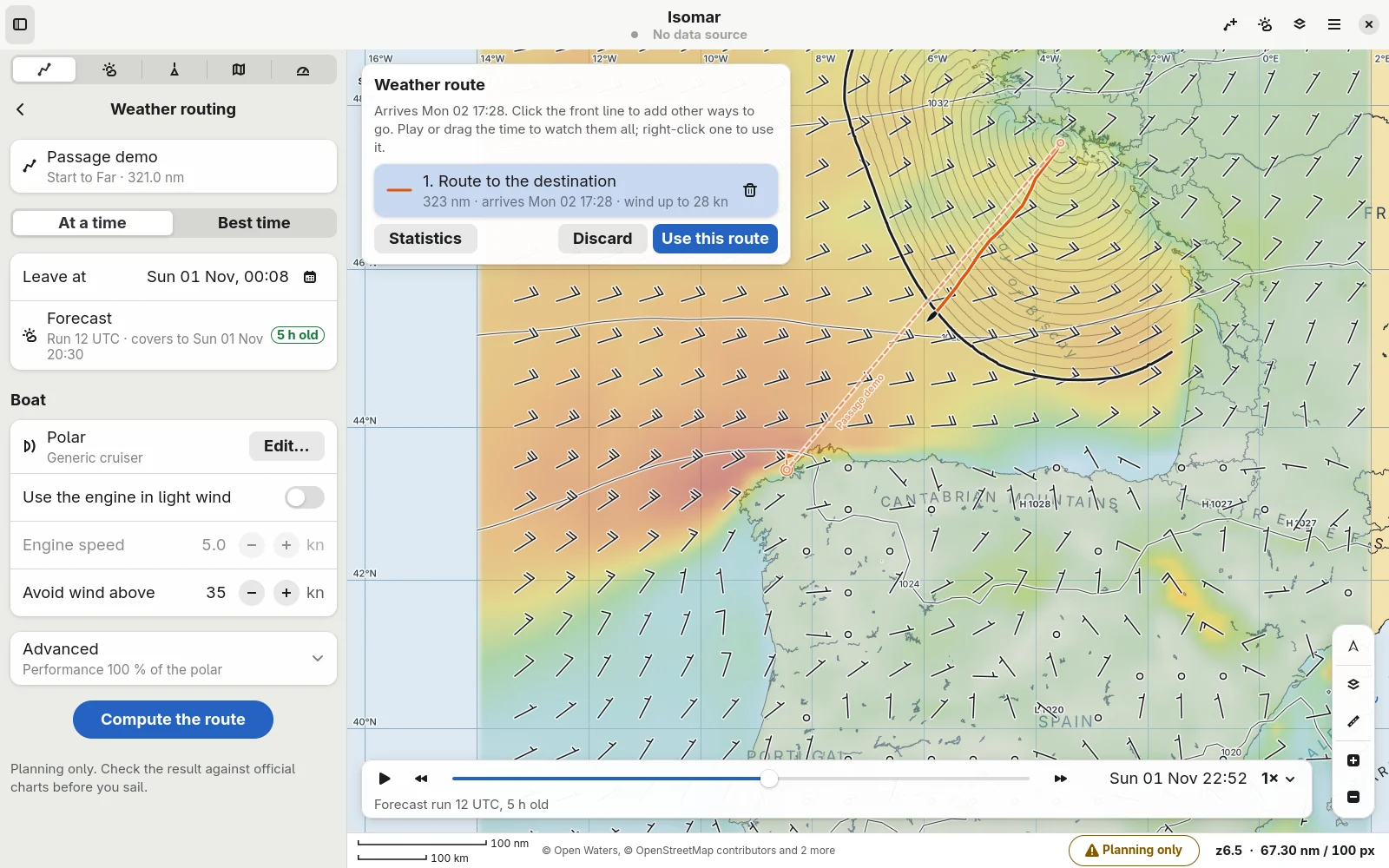Screen dimensions: 1389x868
Task: Select the measure/draw pencil tool
Action: [x=1353, y=722]
